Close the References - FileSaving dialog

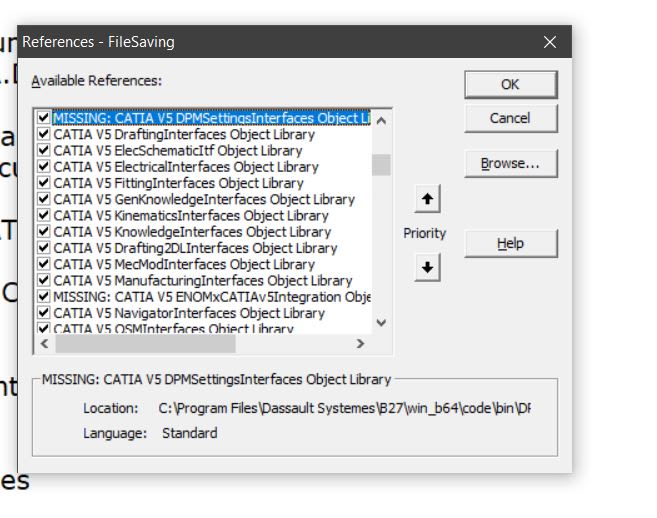tap(549, 42)
